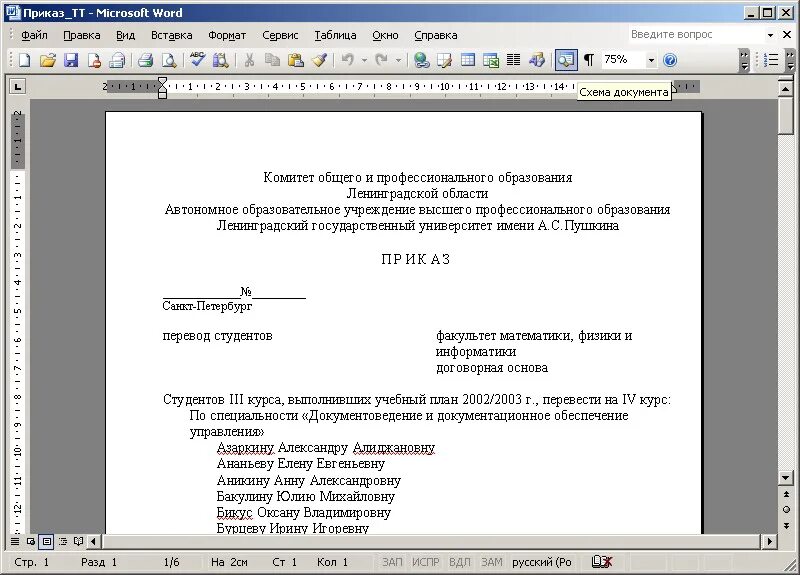The image size is (800, 575).
Task: Click vertical scrollbar down arrow
Action: pos(786,478)
